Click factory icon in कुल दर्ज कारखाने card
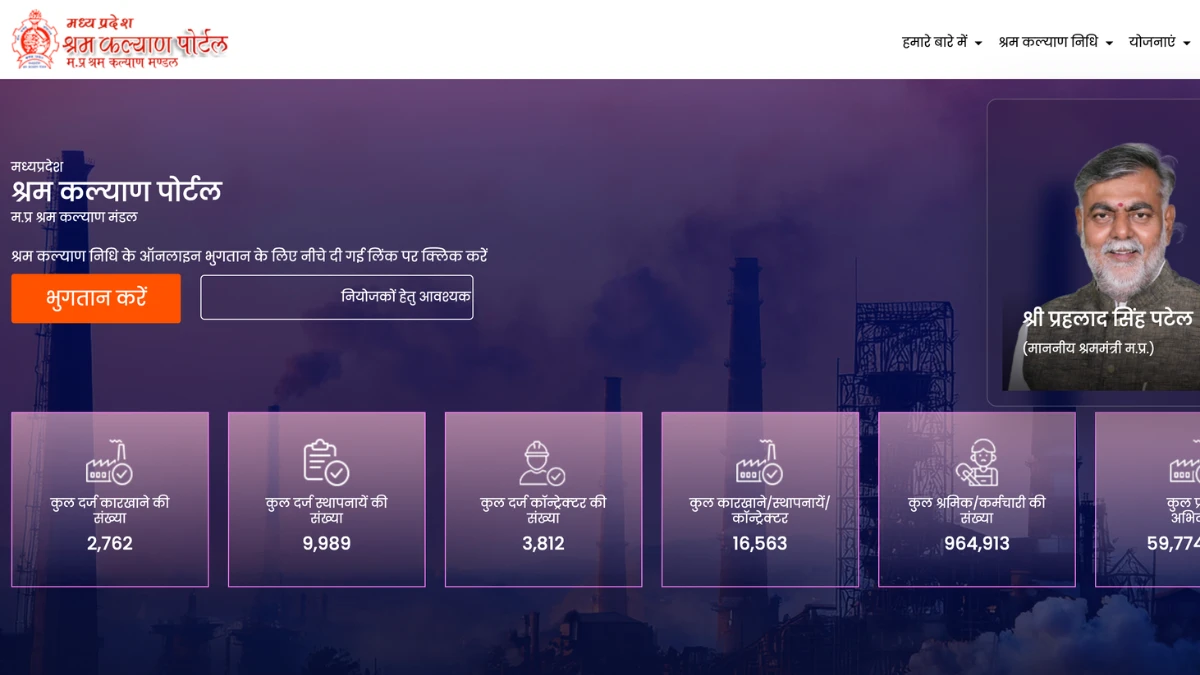The height and width of the screenshot is (675, 1200). (109, 462)
